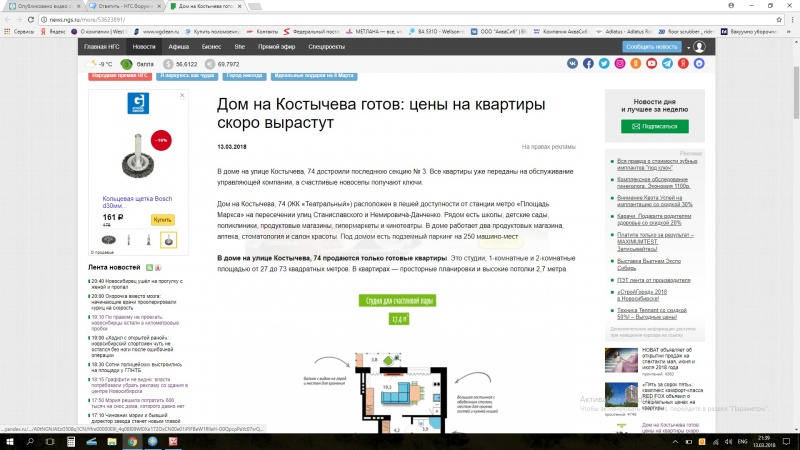Select the highlighted last brush thumbnail

pos(168,240)
